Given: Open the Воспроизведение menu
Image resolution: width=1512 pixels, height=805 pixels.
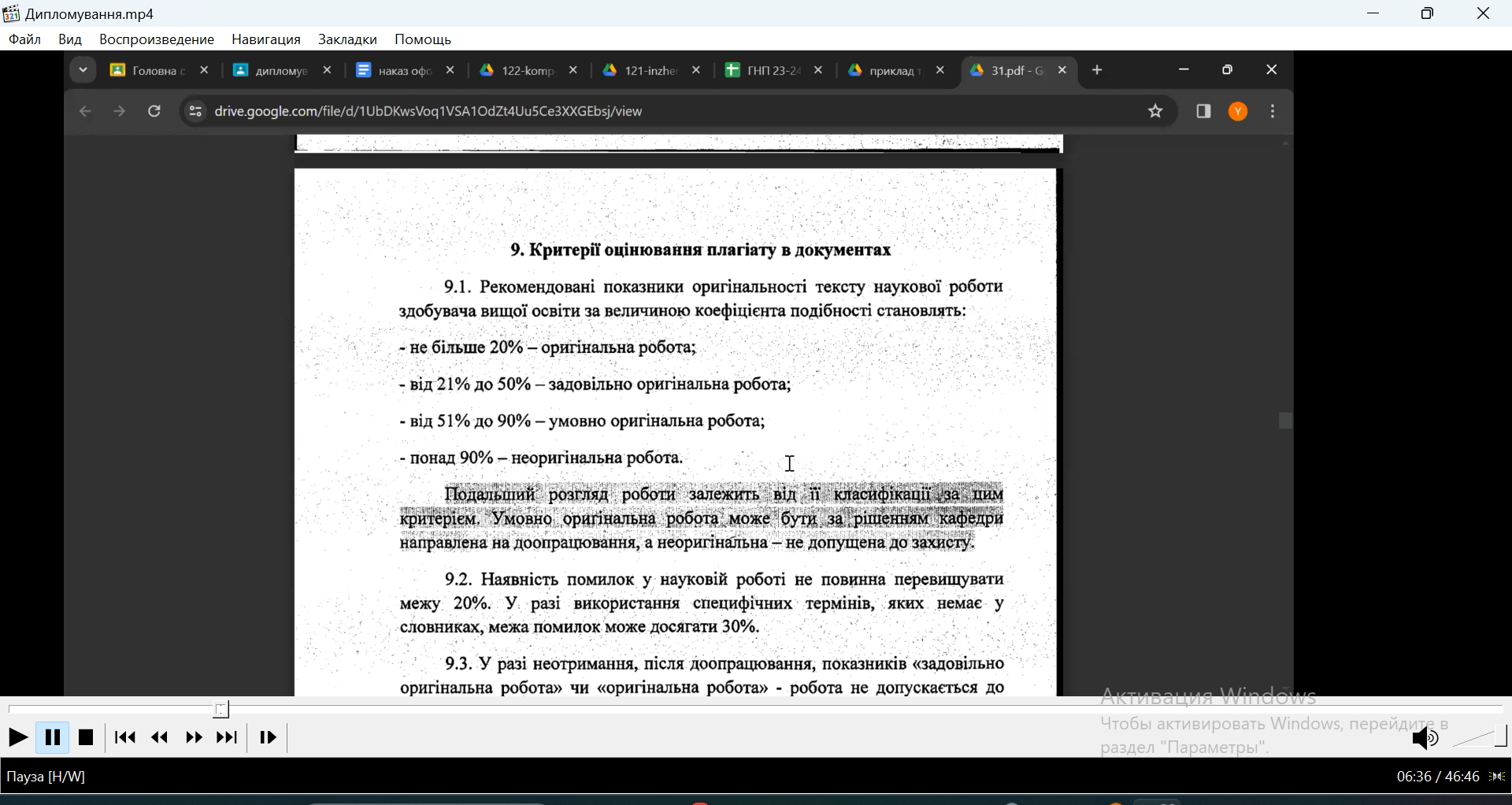Looking at the screenshot, I should 157,39.
